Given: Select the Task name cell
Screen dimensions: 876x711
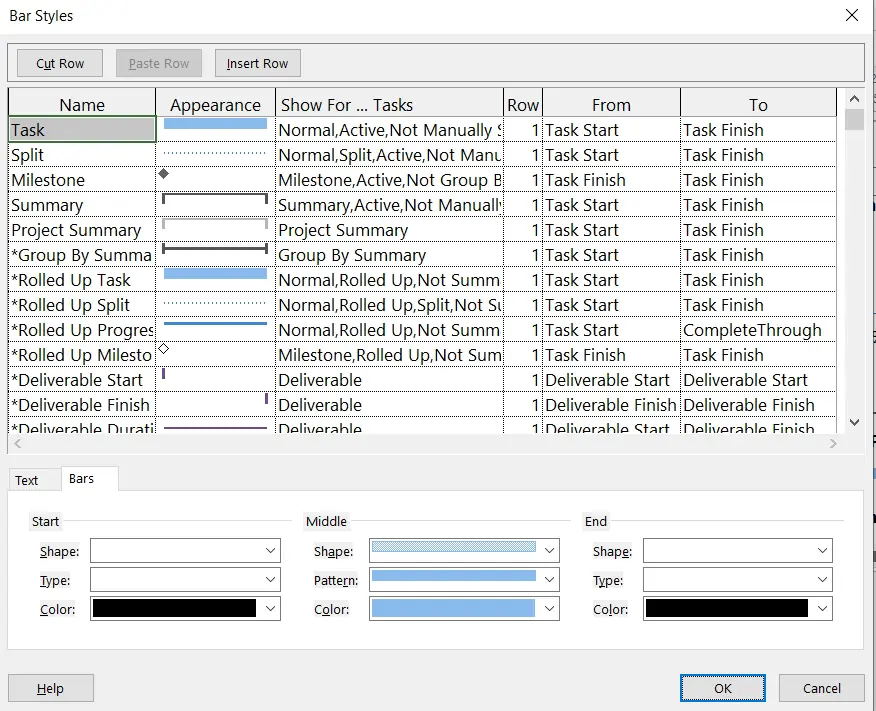Looking at the screenshot, I should click(82, 130).
